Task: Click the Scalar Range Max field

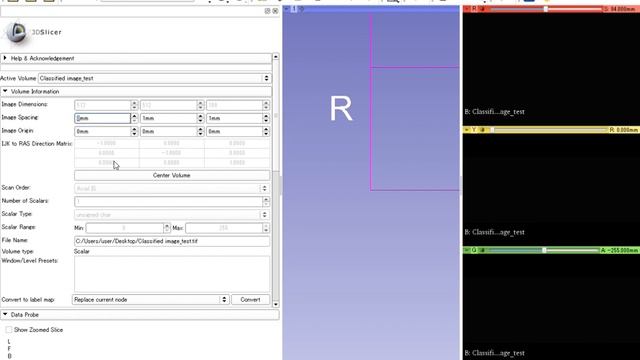Action: coord(224,228)
